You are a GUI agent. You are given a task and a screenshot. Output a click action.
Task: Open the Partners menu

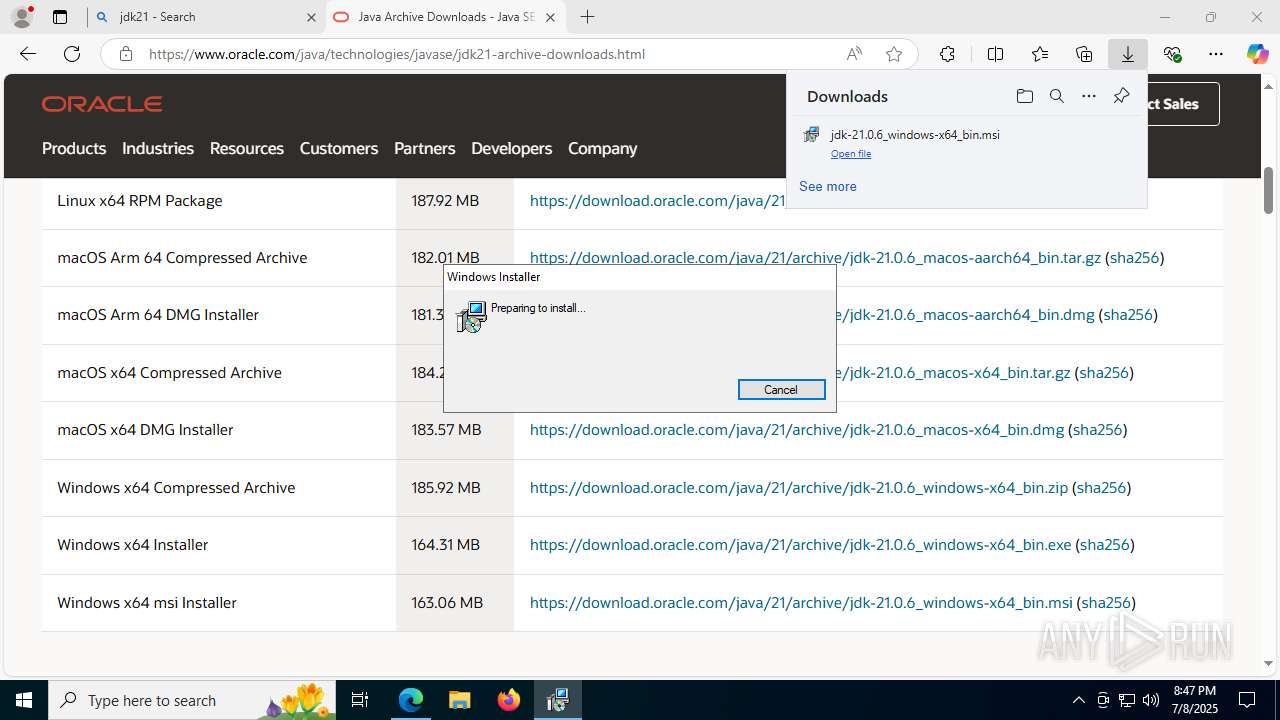pos(425,148)
